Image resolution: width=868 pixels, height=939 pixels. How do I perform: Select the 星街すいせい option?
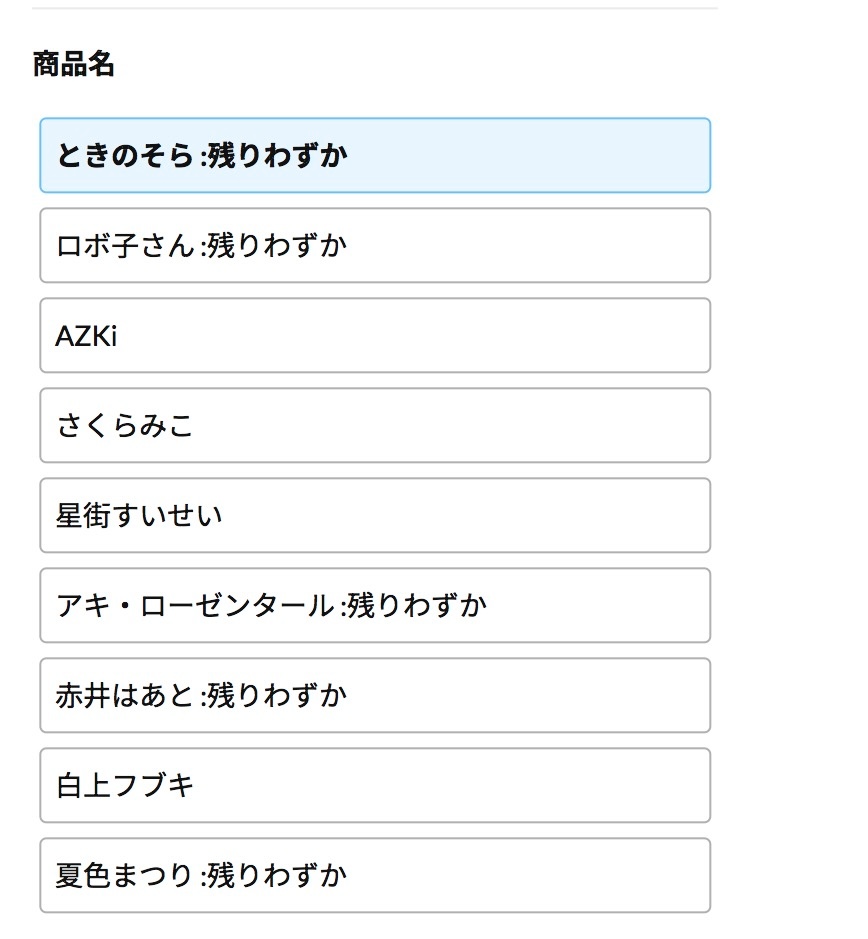tap(375, 515)
